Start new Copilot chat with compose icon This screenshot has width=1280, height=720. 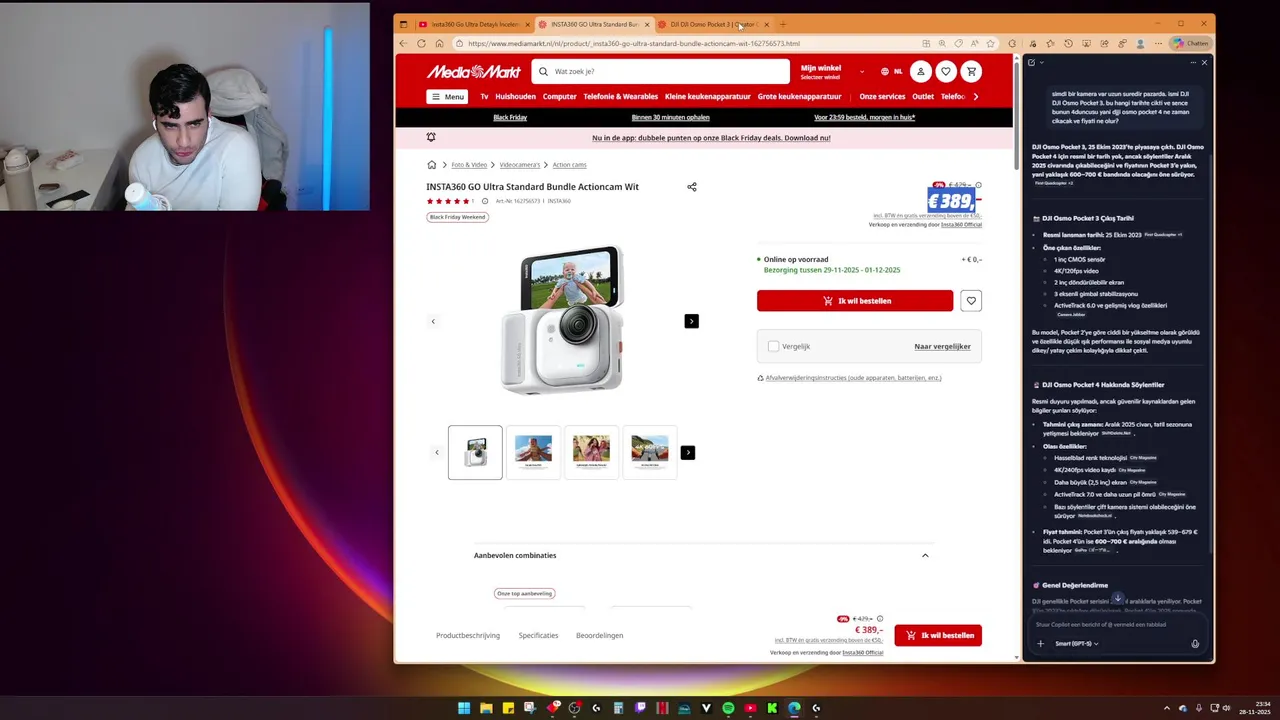(1031, 62)
